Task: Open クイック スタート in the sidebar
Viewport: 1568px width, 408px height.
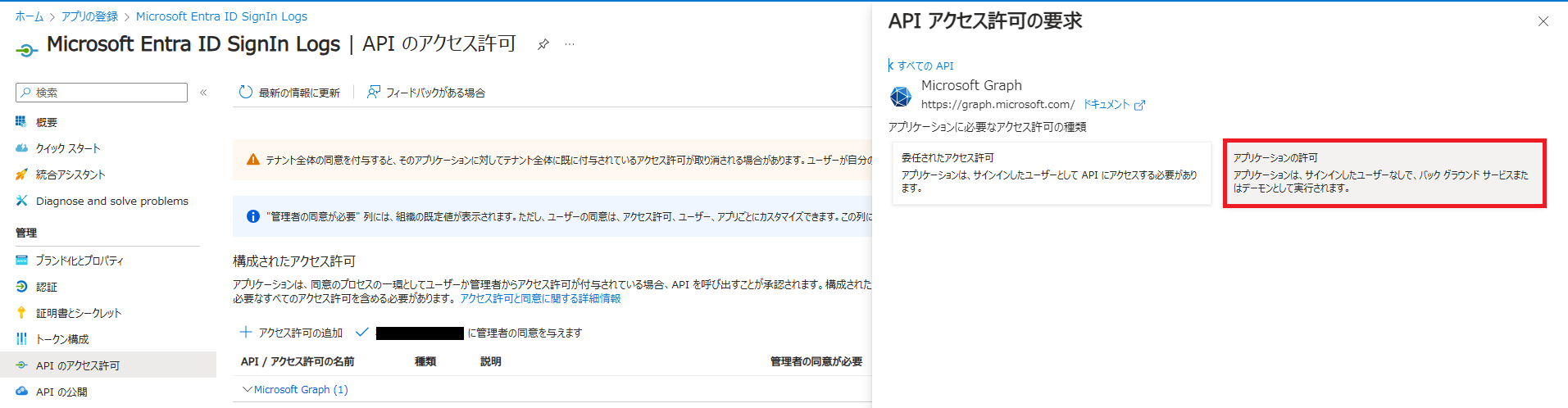Action: (x=68, y=148)
